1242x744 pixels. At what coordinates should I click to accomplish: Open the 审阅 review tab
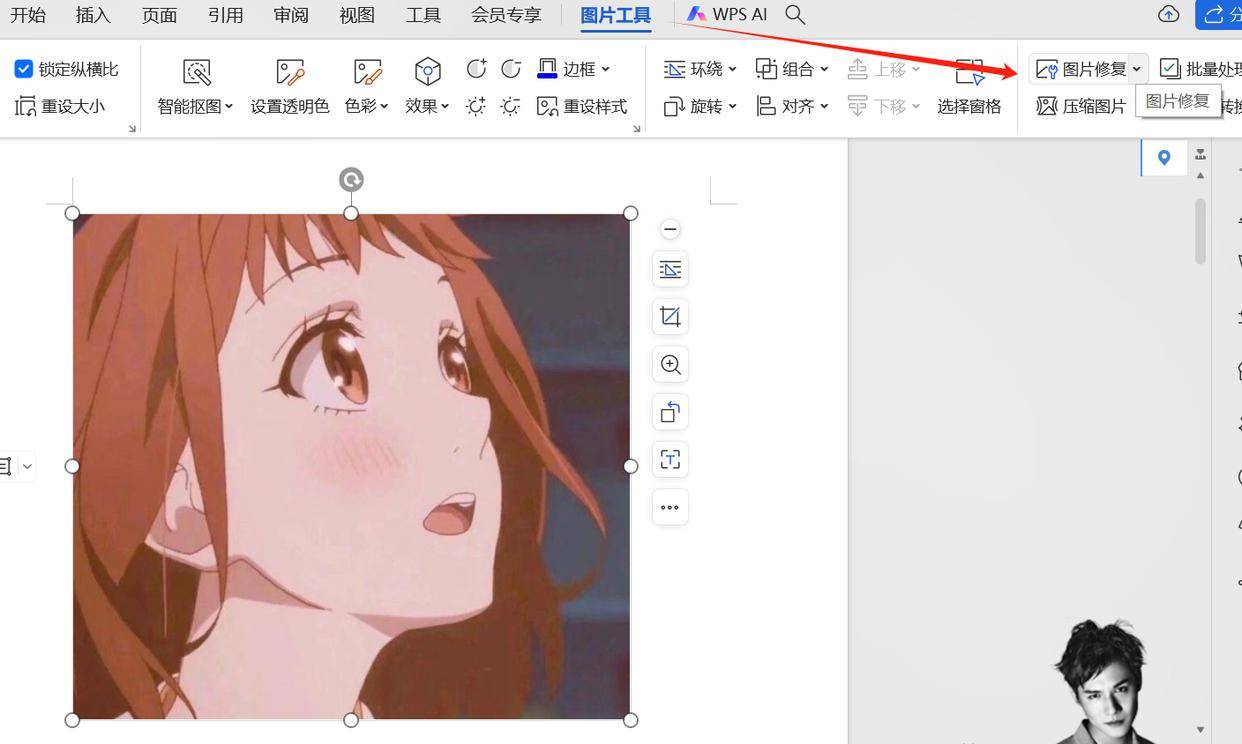(290, 15)
